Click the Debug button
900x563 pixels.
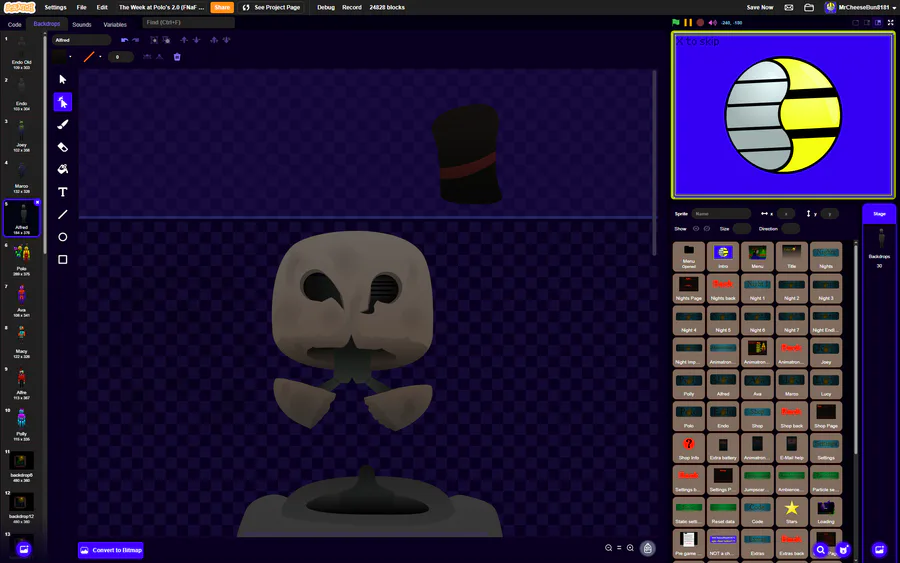click(326, 7)
